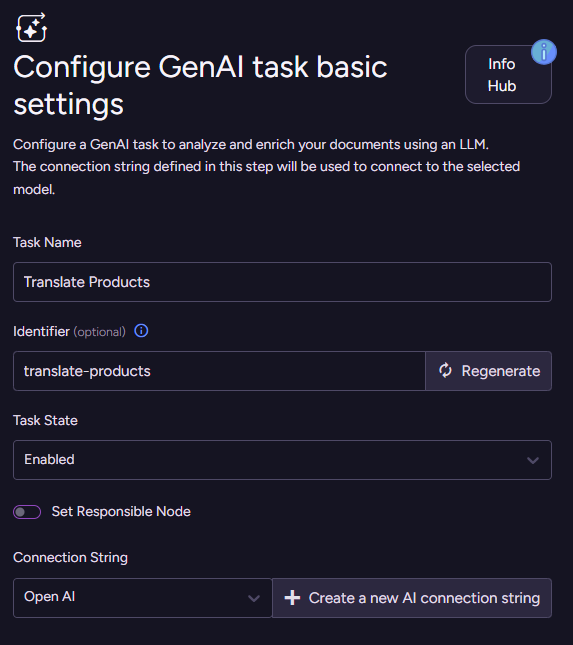Viewport: 573px width, 645px height.
Task: Click the chevron in the Open AI selector
Action: click(x=254, y=598)
